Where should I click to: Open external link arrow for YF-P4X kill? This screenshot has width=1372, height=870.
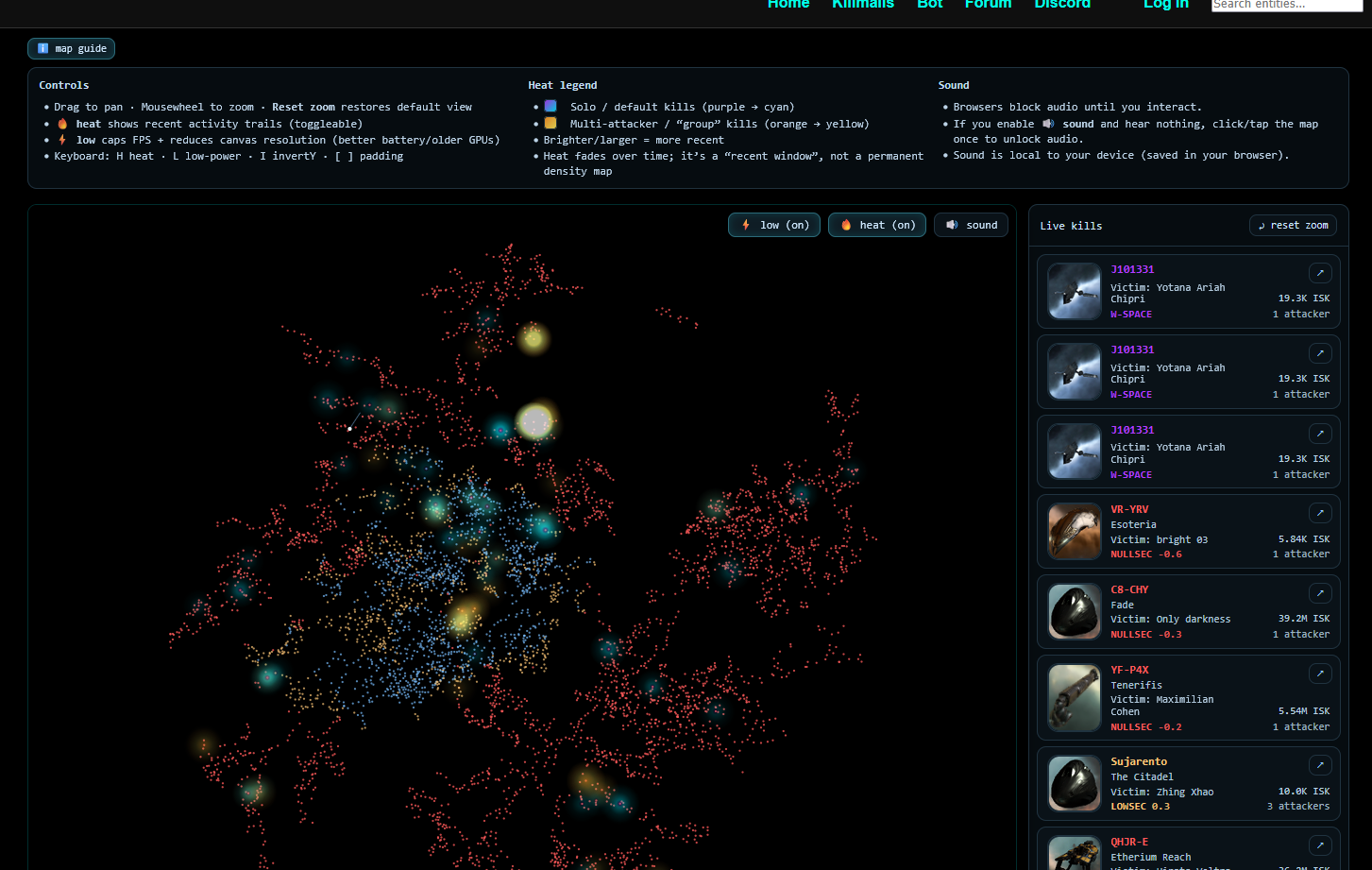click(x=1320, y=674)
